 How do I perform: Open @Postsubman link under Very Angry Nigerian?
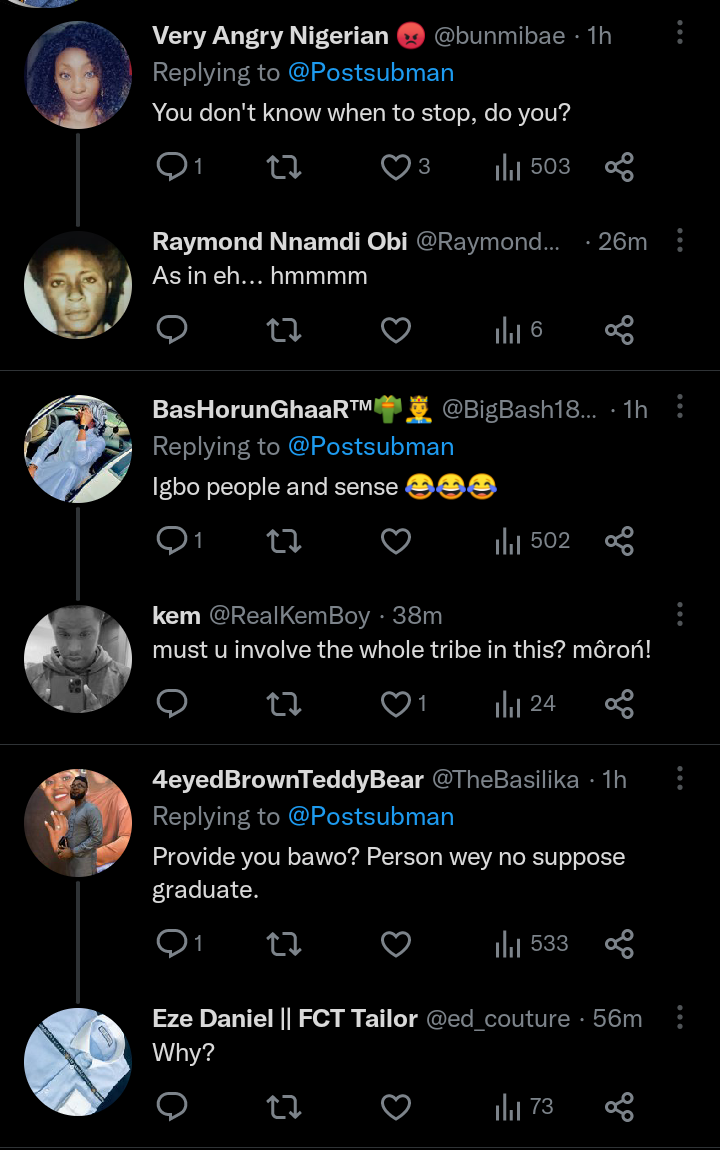point(371,73)
